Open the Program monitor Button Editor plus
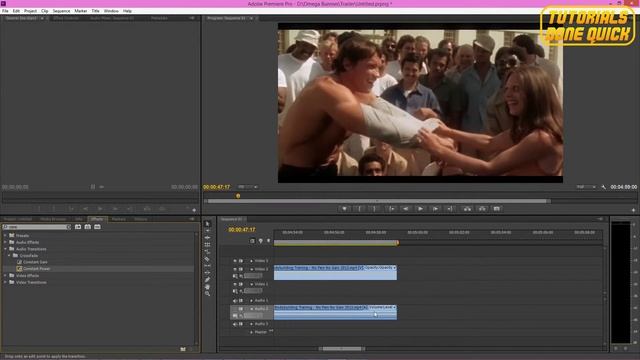This screenshot has width=640, height=360. [x=633, y=210]
